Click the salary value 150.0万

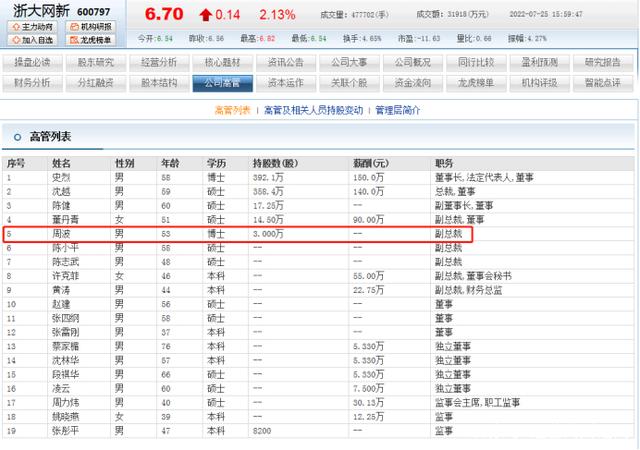click(368, 178)
